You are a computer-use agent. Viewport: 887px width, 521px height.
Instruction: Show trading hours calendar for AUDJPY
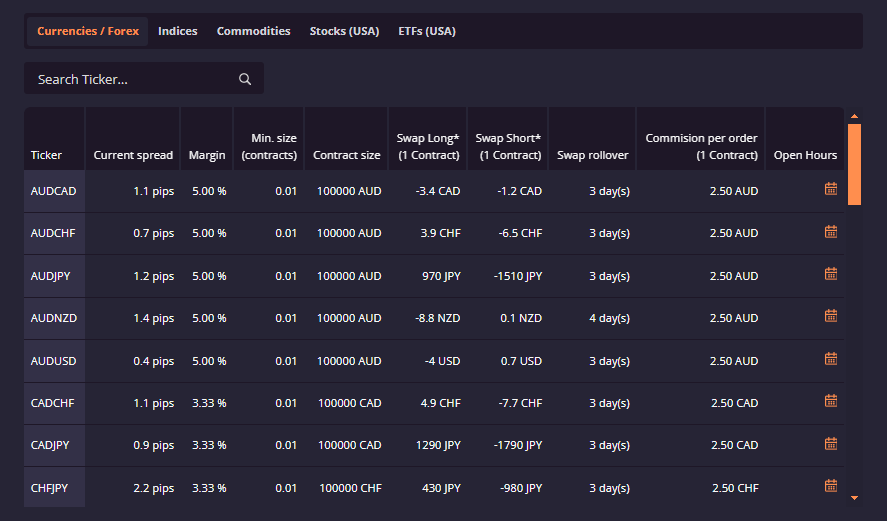[x=830, y=274]
